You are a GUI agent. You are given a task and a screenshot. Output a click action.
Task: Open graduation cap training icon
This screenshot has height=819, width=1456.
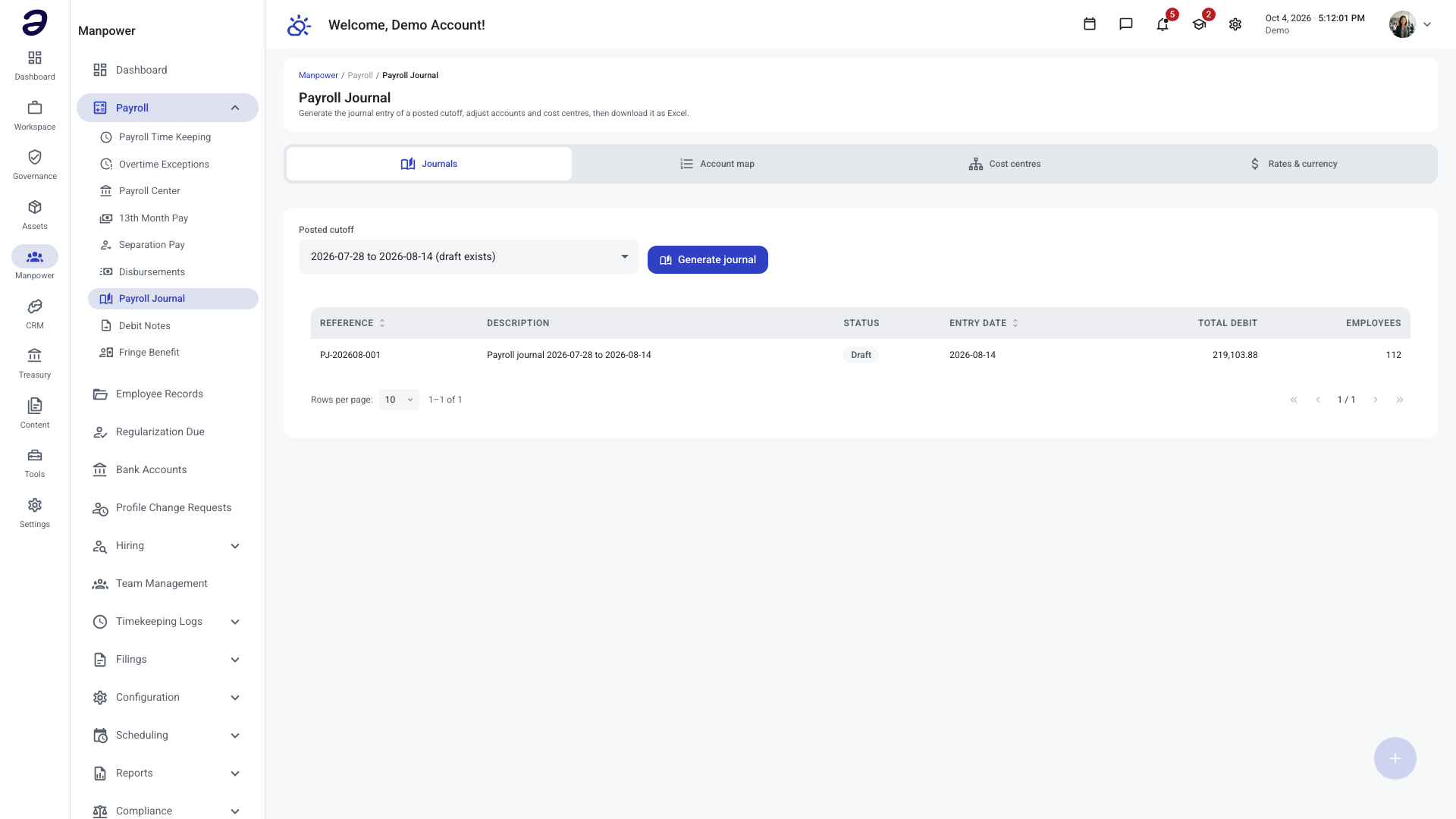1199,24
